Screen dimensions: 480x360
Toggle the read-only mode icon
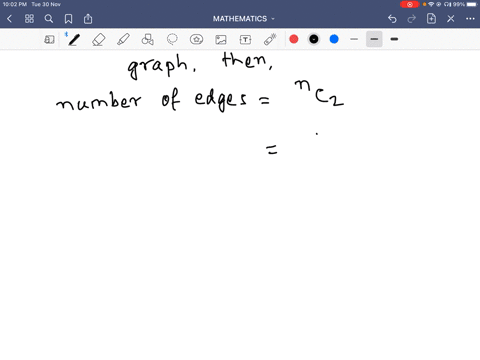[x=49, y=40]
